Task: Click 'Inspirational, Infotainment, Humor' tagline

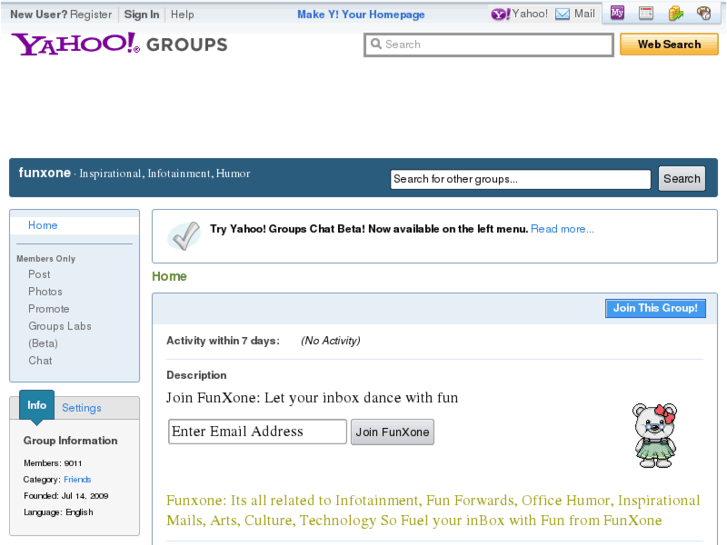Action: tap(165, 173)
